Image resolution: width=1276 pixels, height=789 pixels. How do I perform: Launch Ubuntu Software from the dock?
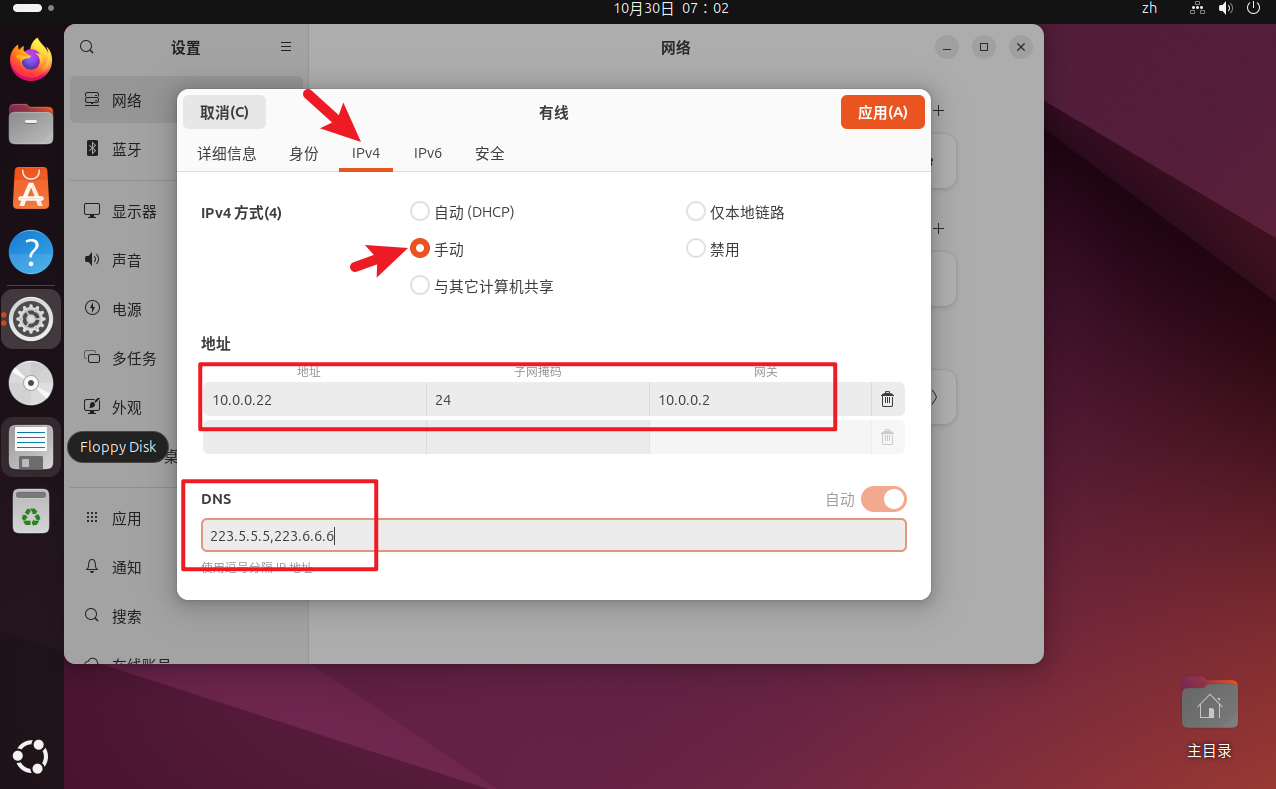(x=31, y=188)
